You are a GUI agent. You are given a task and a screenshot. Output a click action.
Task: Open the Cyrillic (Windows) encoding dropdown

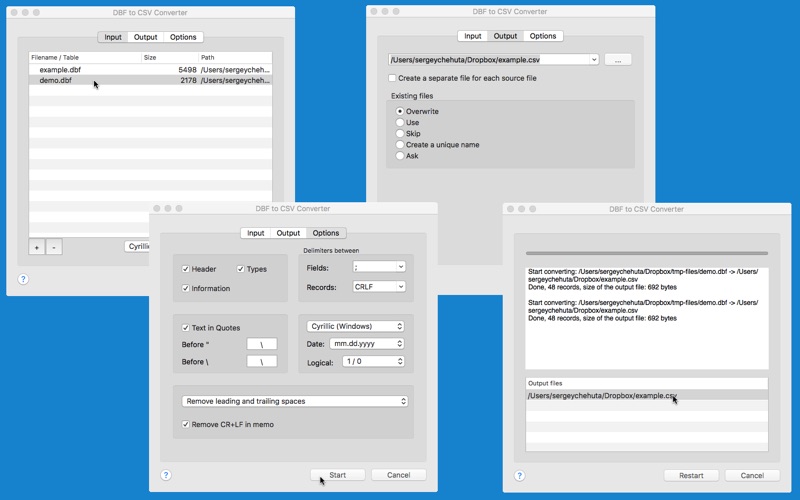356,326
